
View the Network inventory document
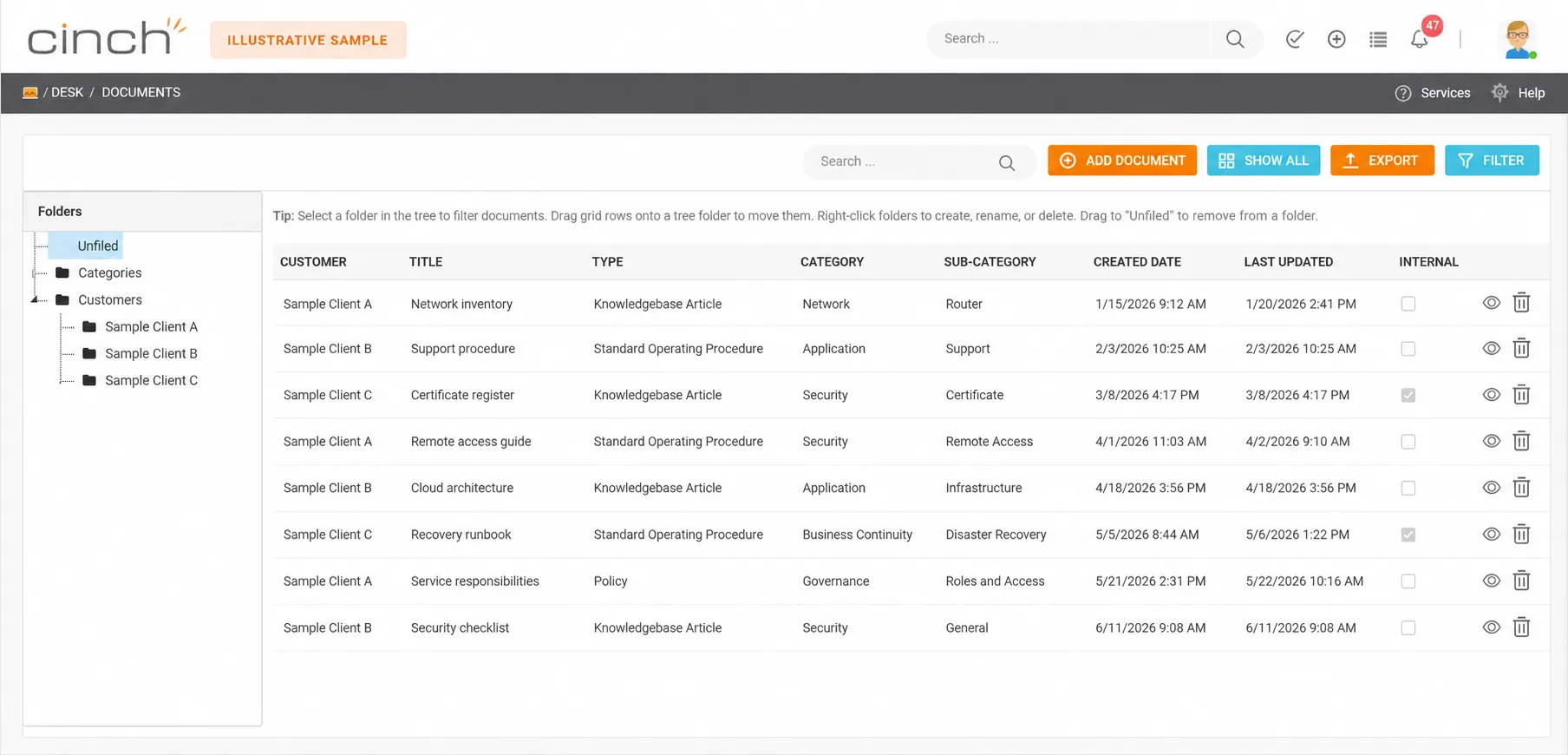[x=1492, y=303]
